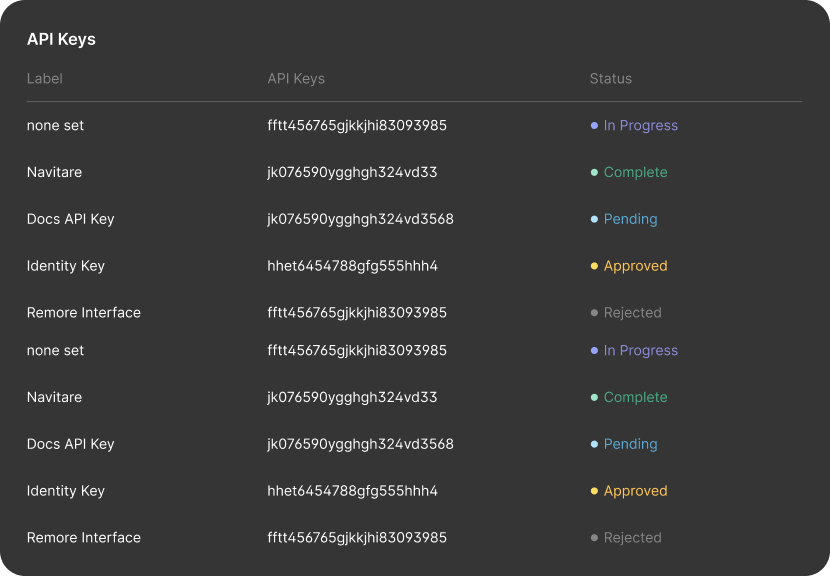Click the purple dot beside the topmost In Progress
830x576 pixels.
(594, 125)
